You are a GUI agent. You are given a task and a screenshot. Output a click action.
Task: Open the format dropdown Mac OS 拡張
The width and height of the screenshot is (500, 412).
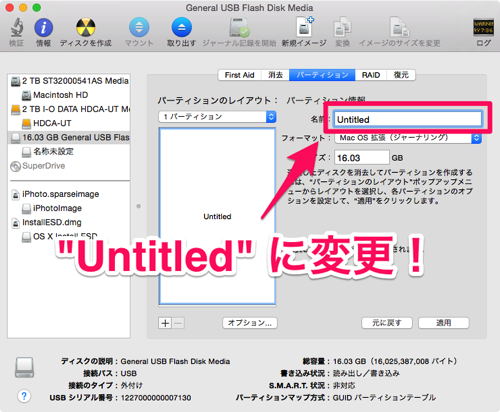408,138
